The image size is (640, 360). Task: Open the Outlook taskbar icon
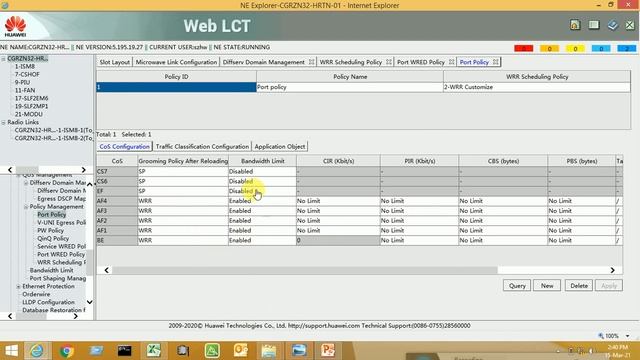pyautogui.click(x=241, y=351)
